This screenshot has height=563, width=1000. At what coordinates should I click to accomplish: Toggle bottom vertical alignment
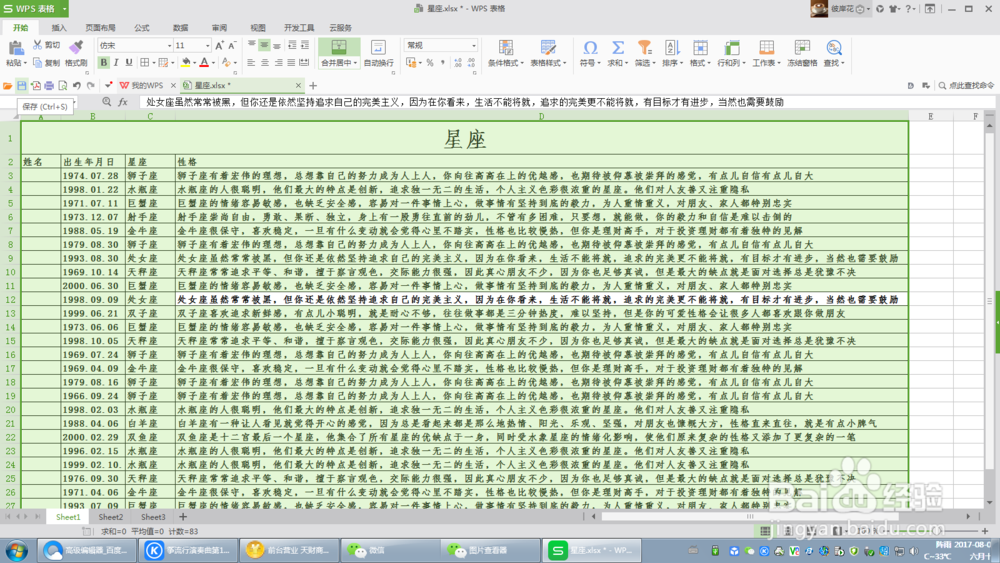pyautogui.click(x=277, y=45)
